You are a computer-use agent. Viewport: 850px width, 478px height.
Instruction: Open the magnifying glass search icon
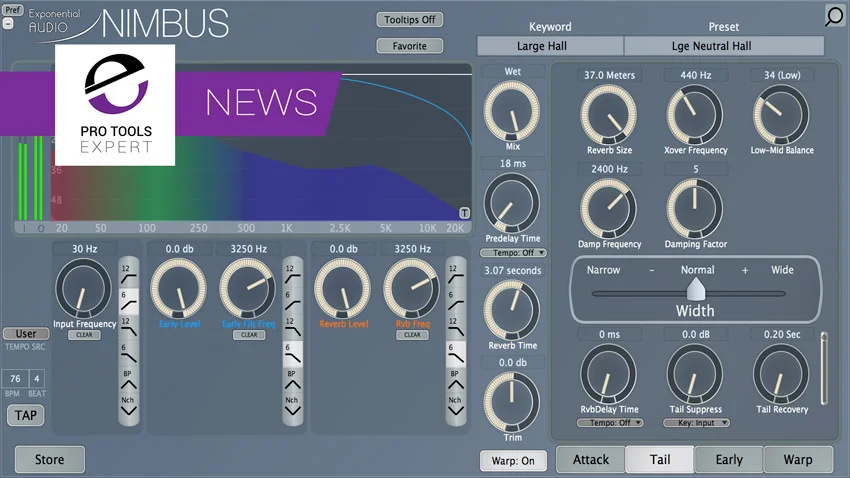point(834,16)
